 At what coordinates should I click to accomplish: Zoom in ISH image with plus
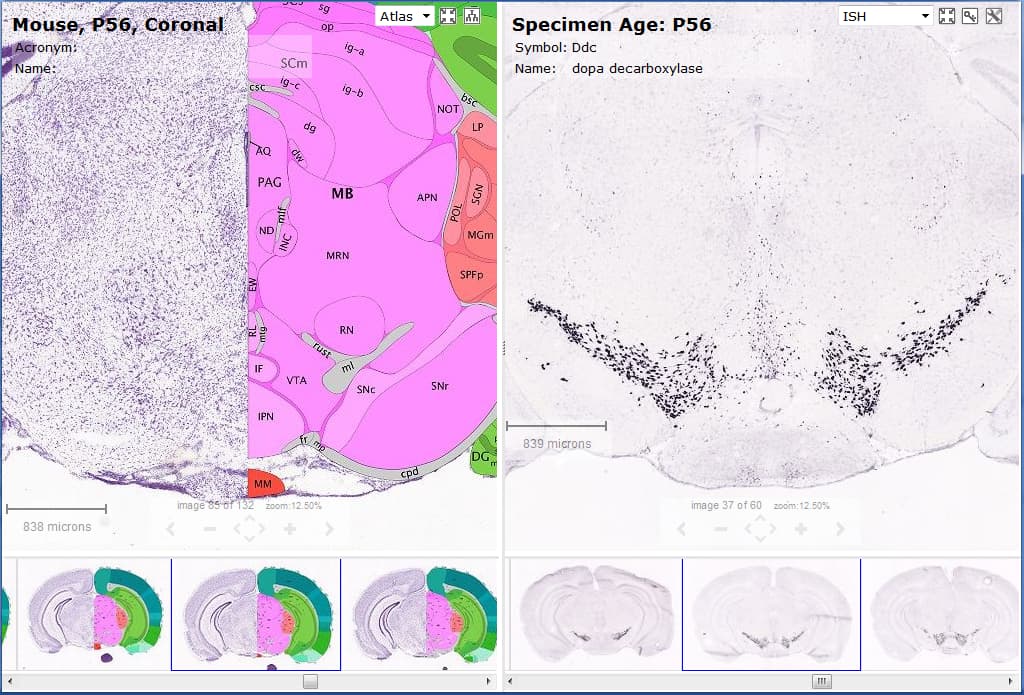click(x=801, y=528)
